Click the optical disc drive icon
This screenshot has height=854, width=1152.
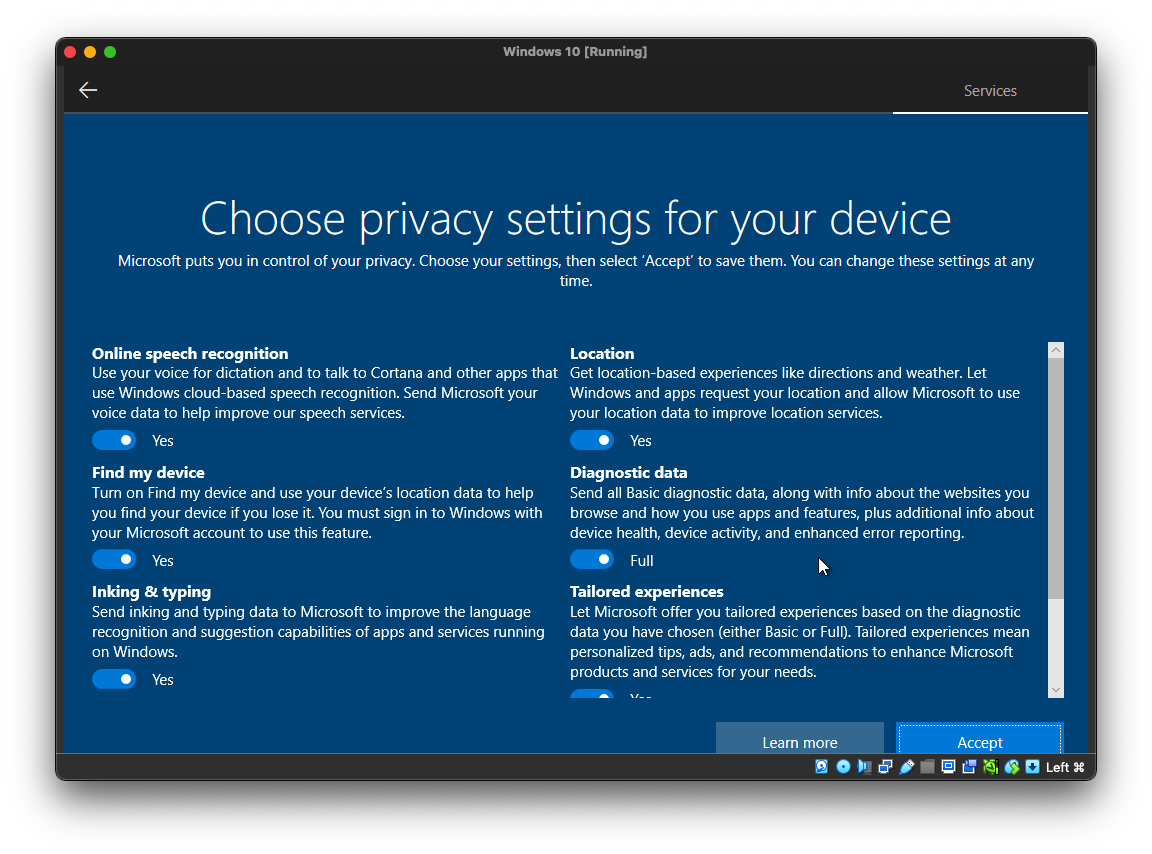tap(843, 767)
